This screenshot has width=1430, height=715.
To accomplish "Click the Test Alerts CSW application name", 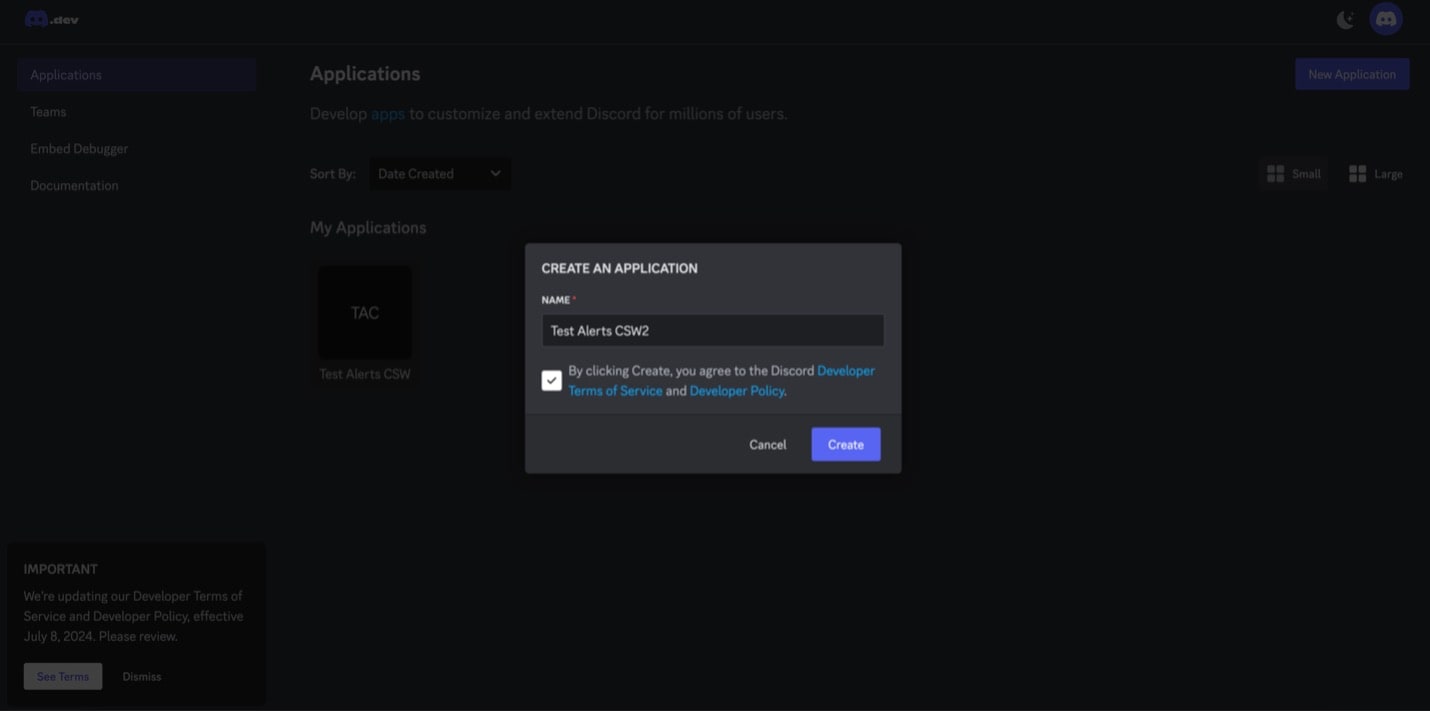I will [365, 375].
